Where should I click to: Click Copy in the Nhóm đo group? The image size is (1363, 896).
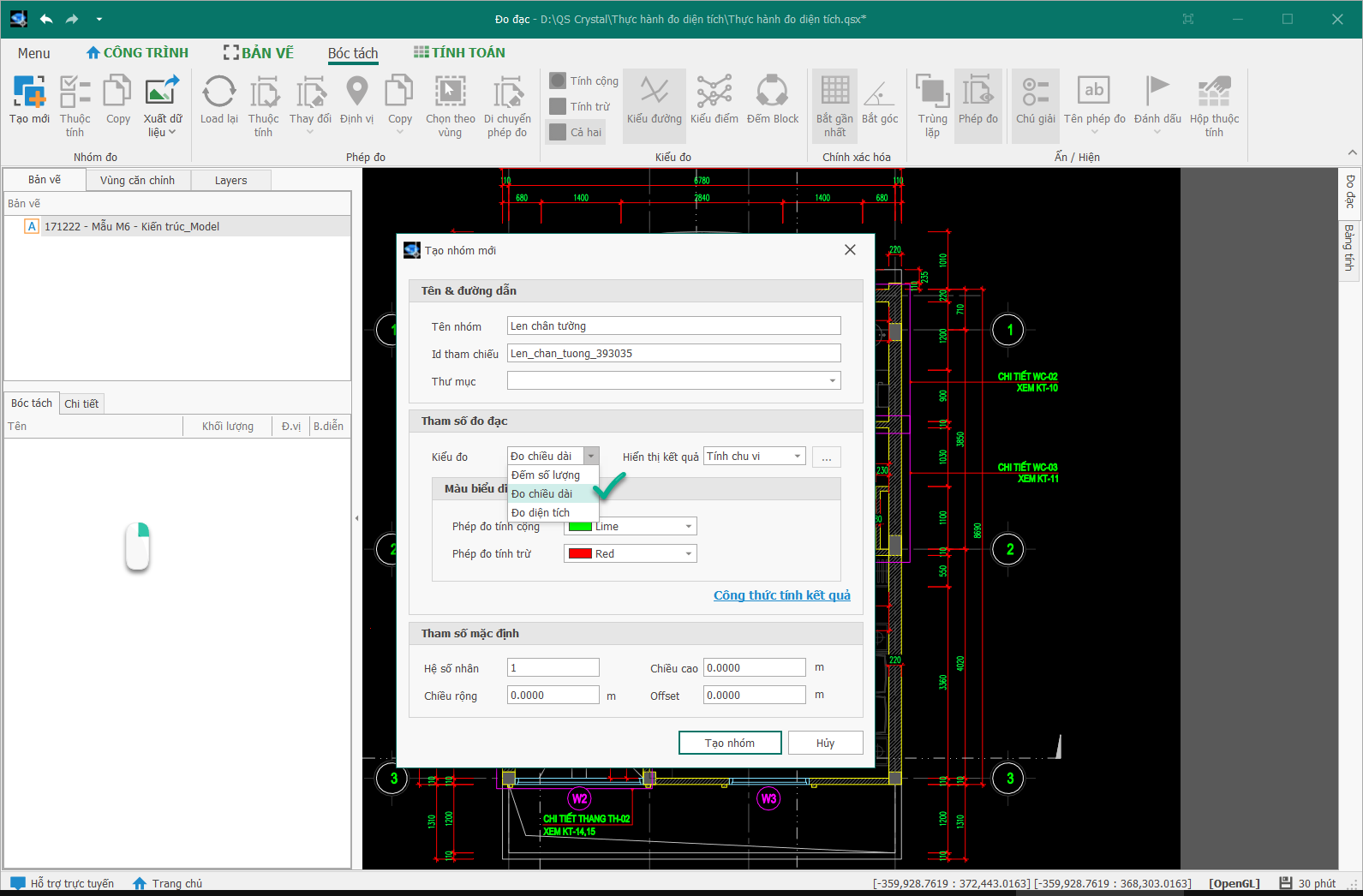tap(117, 100)
